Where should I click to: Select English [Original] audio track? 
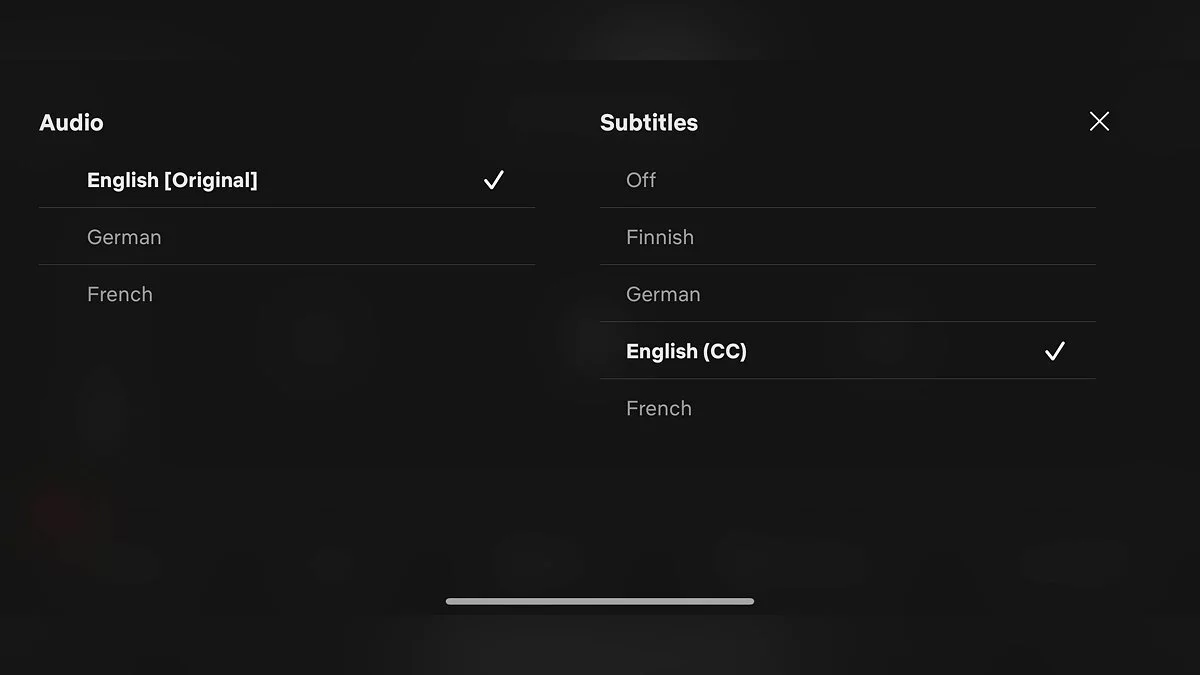(x=172, y=180)
